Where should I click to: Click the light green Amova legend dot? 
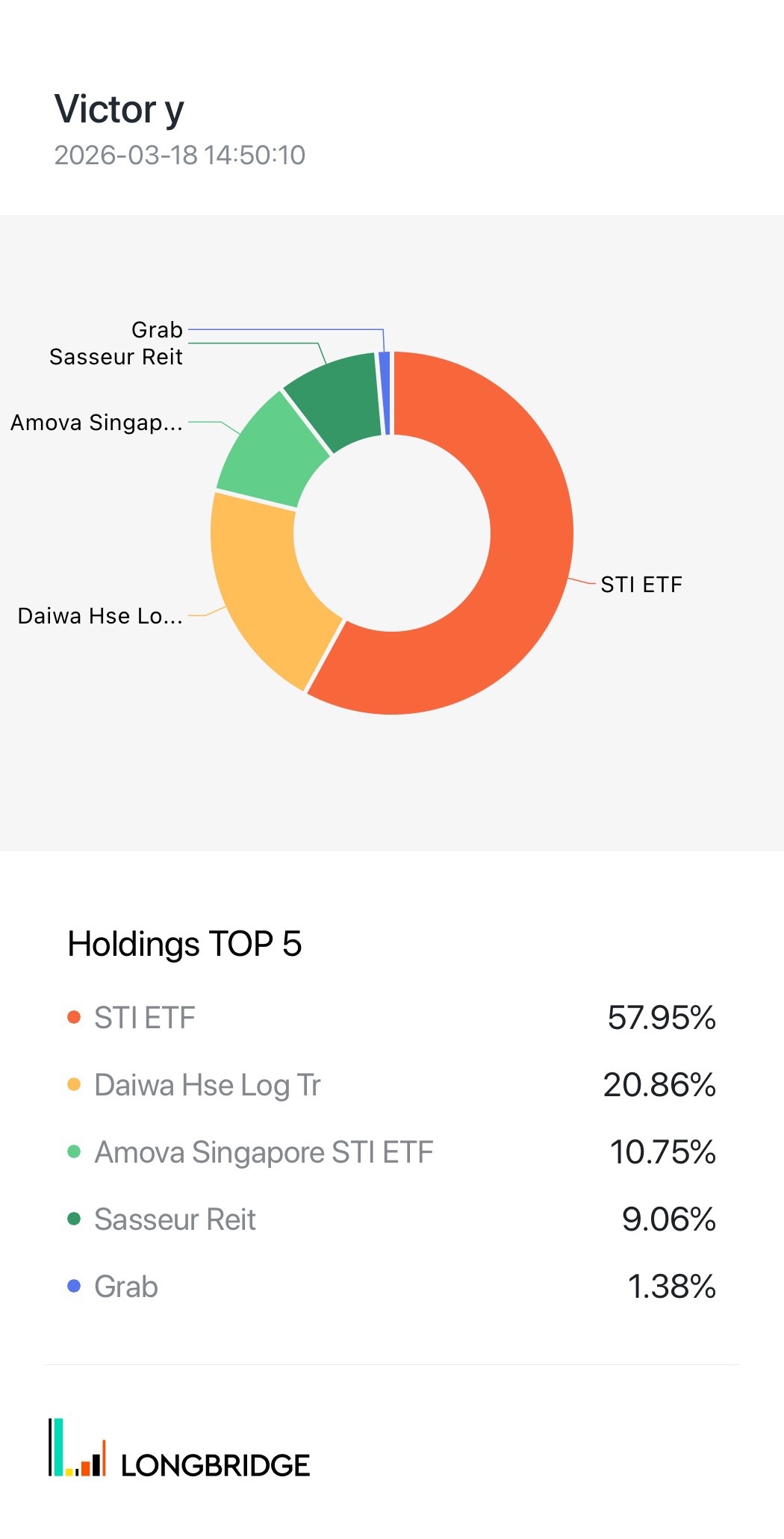74,1151
